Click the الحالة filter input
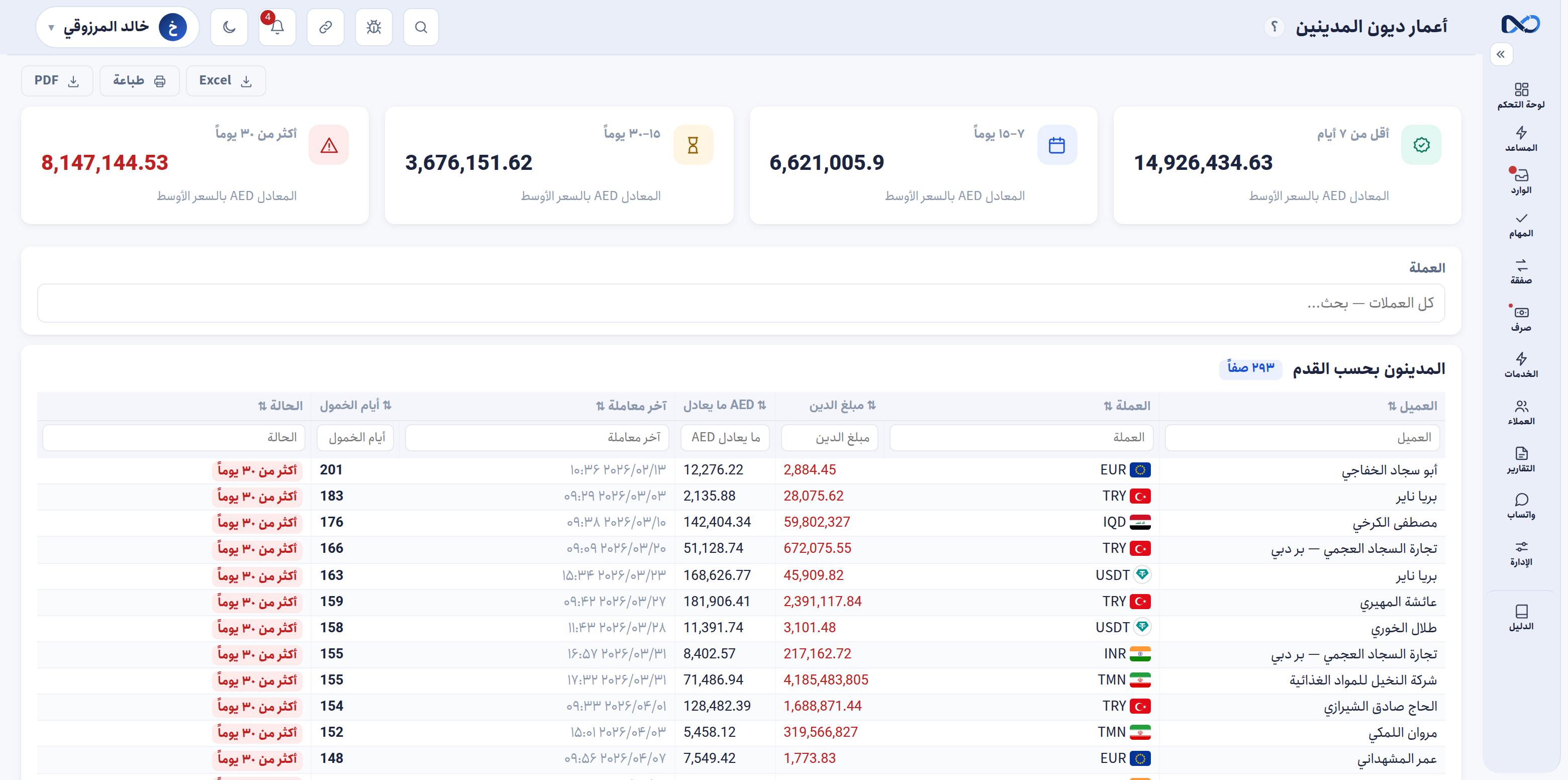This screenshot has width=1568, height=780. click(x=173, y=437)
